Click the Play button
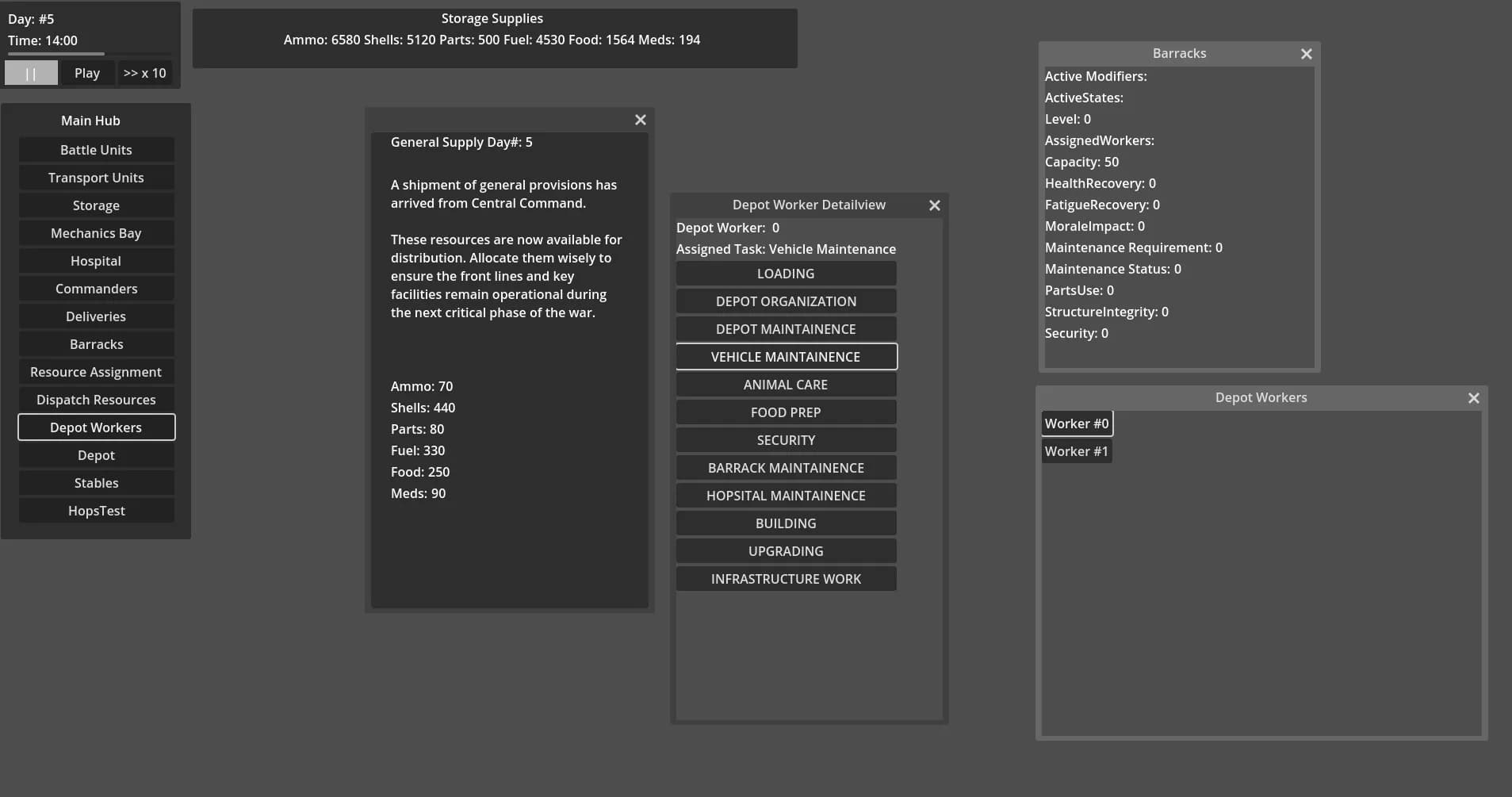 click(x=87, y=73)
